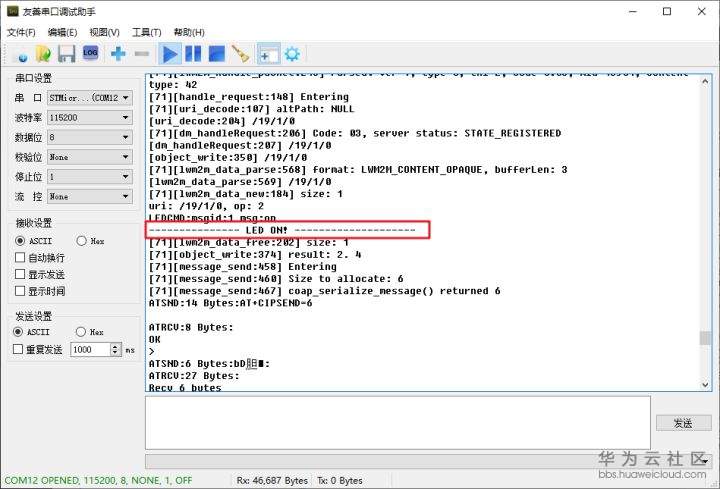Click '[71][lwm2m_data_new:184] size: 1' line
720x489 pixels.
[x=246, y=194]
